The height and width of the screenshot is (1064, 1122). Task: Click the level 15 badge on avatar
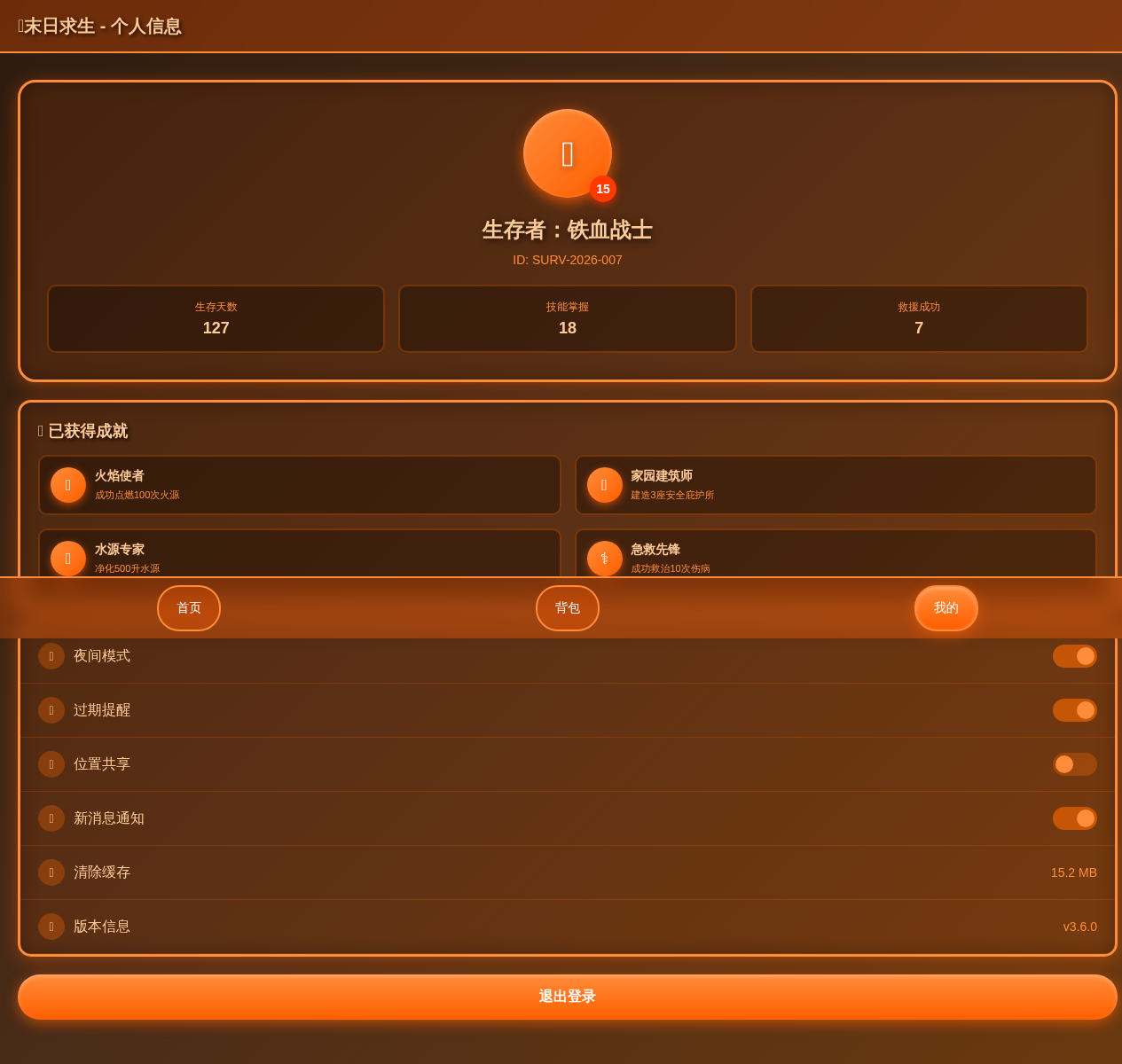coord(603,189)
